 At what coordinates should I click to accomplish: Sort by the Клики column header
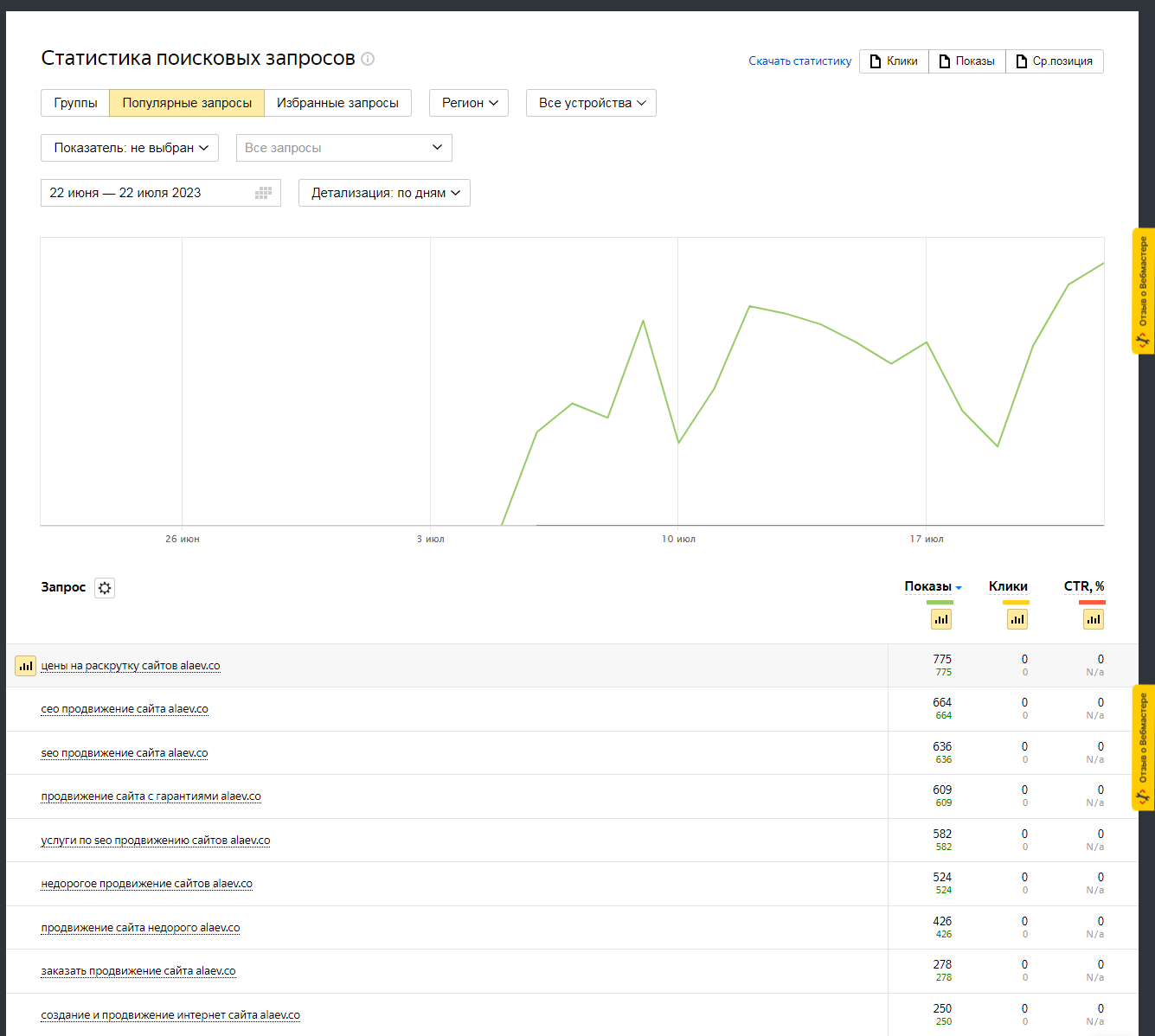1008,586
